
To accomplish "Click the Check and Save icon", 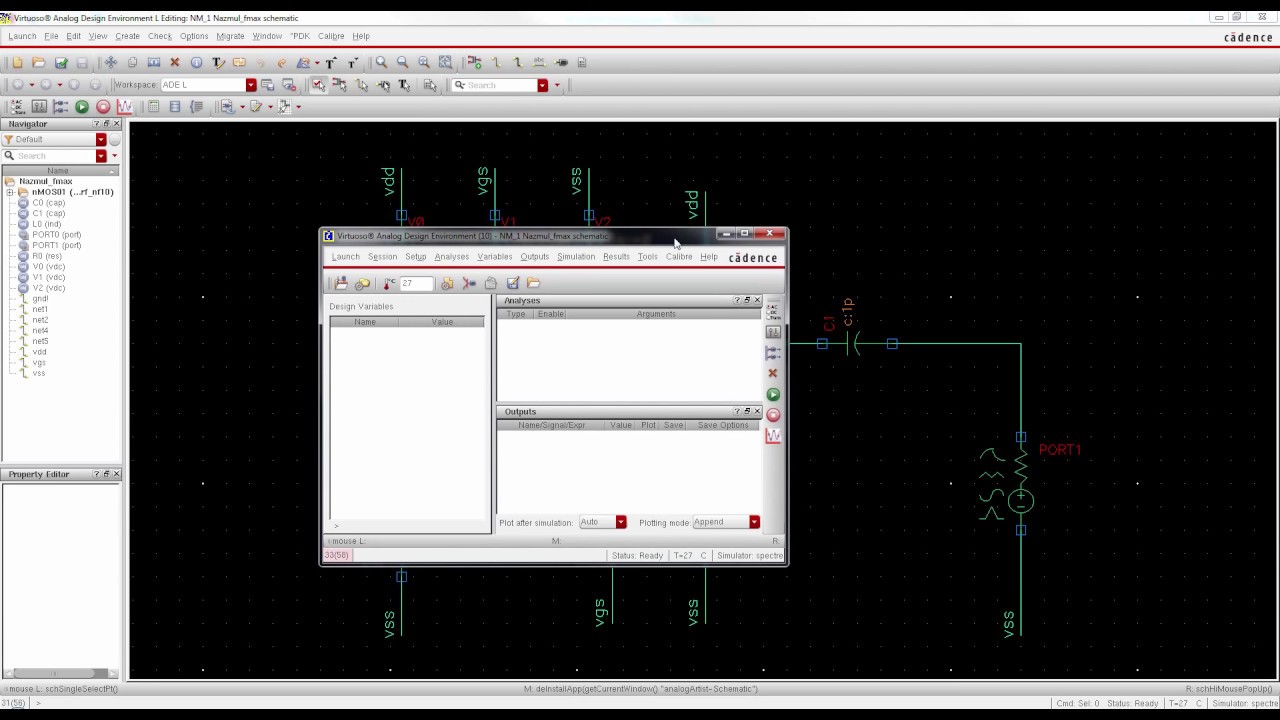I will (x=61, y=62).
